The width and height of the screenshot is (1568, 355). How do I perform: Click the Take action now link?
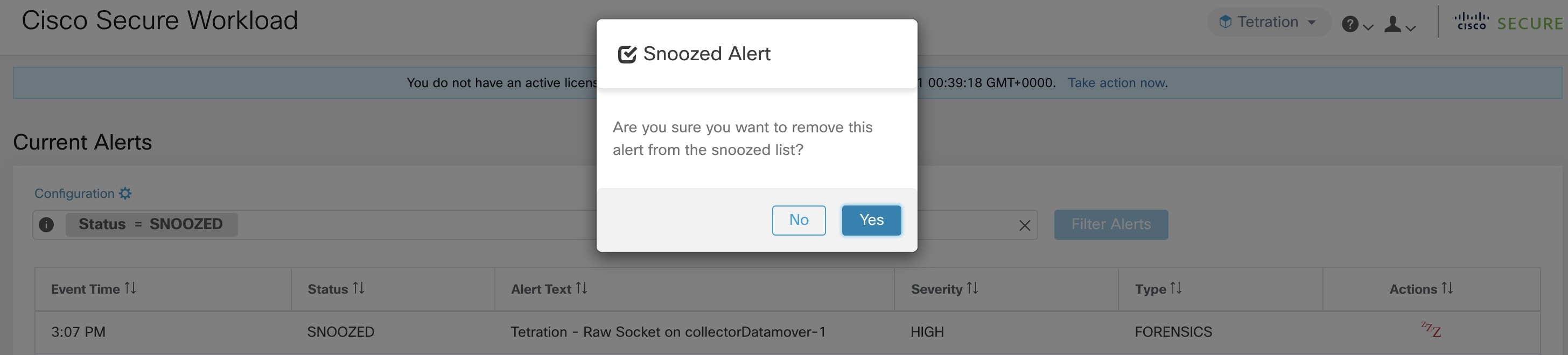[1116, 83]
